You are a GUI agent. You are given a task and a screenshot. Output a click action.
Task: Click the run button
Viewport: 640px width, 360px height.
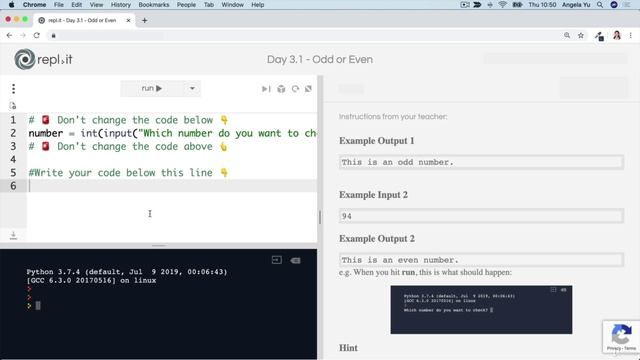coord(152,88)
